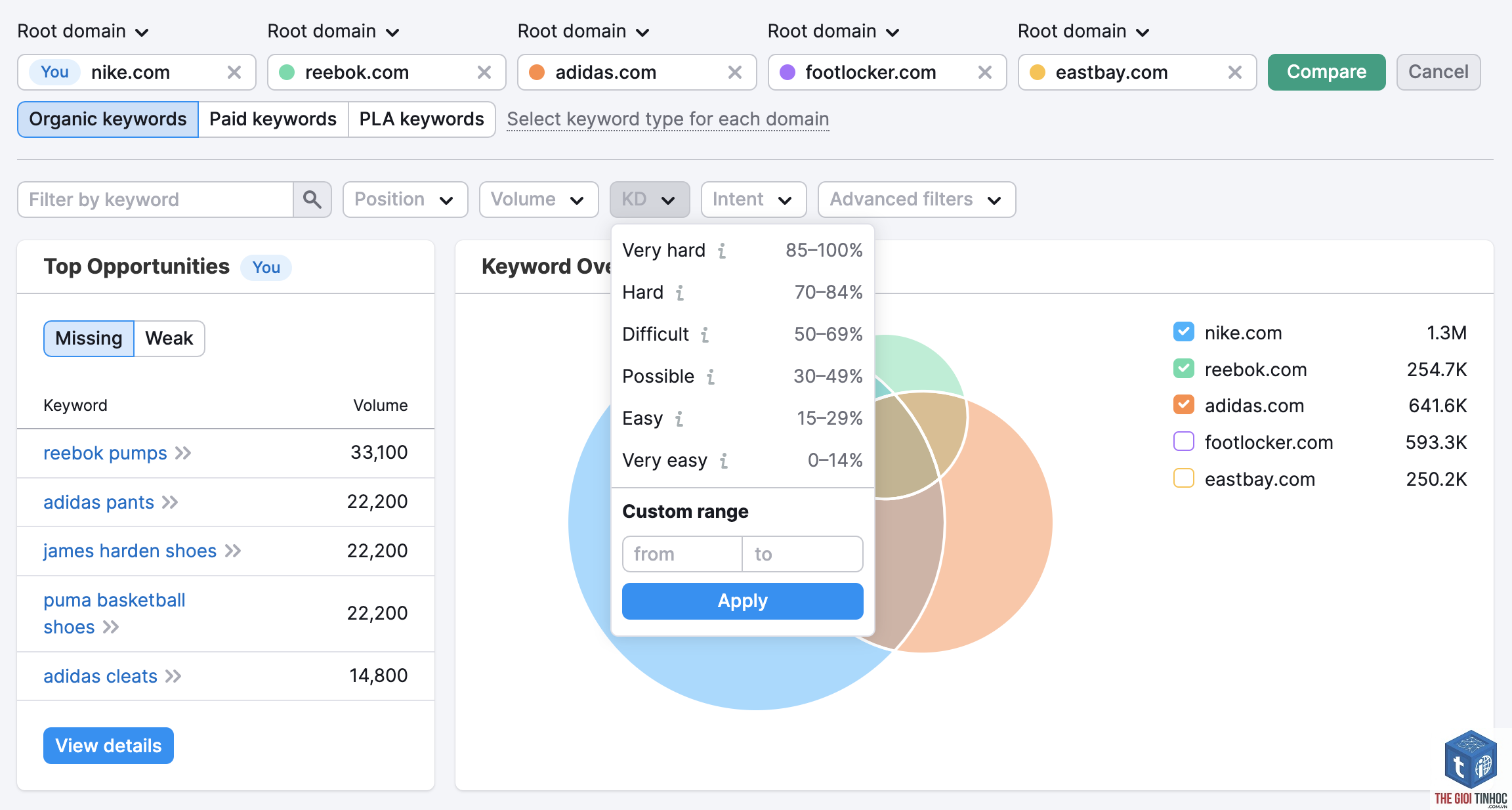Image resolution: width=1512 pixels, height=810 pixels.
Task: Remove adidas.com domain with X icon
Action: pyautogui.click(x=735, y=72)
